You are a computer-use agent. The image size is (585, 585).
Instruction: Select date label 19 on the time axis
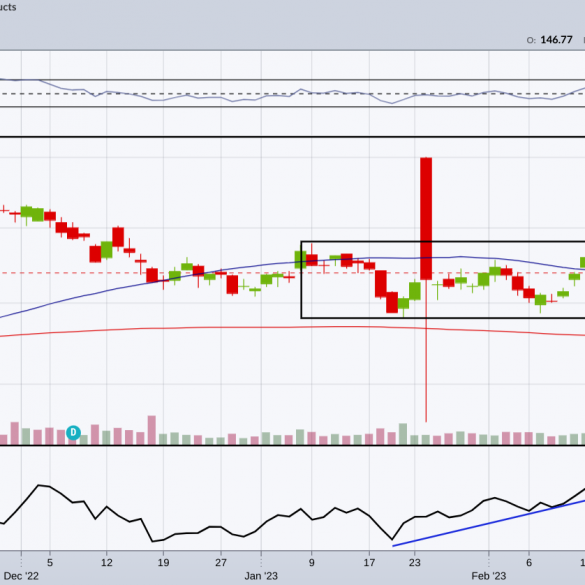click(163, 562)
